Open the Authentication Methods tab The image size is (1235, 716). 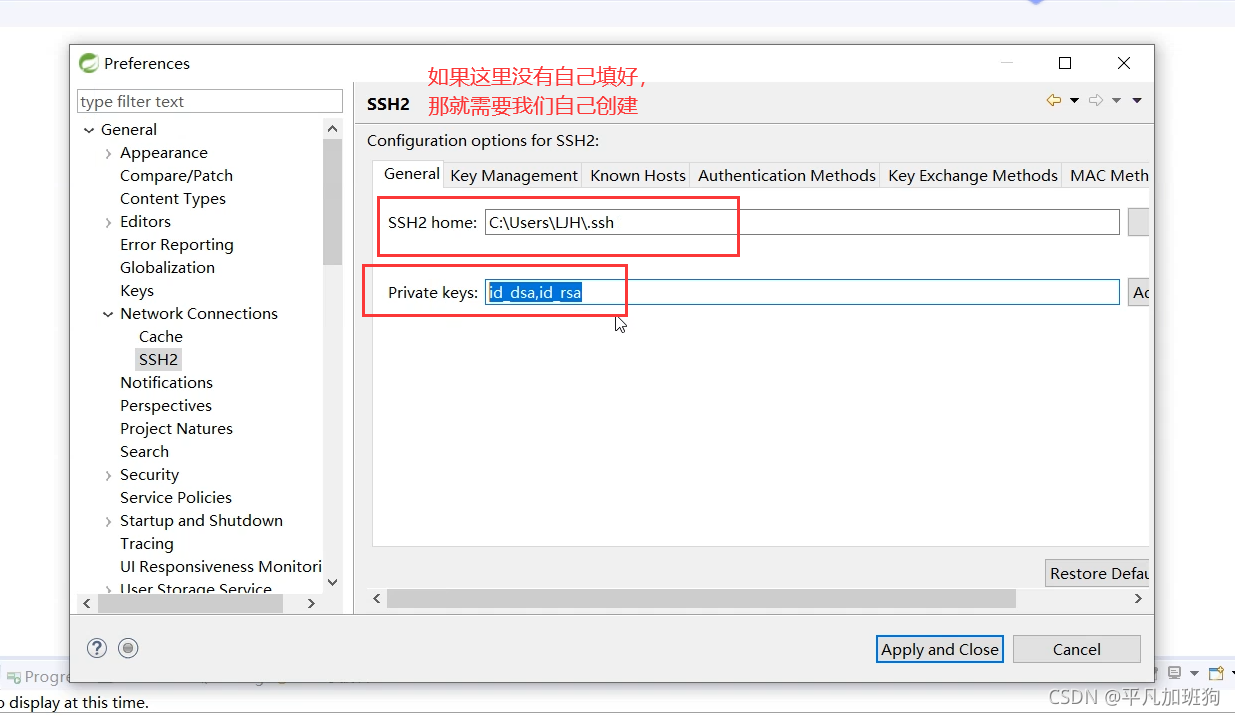[x=787, y=175]
